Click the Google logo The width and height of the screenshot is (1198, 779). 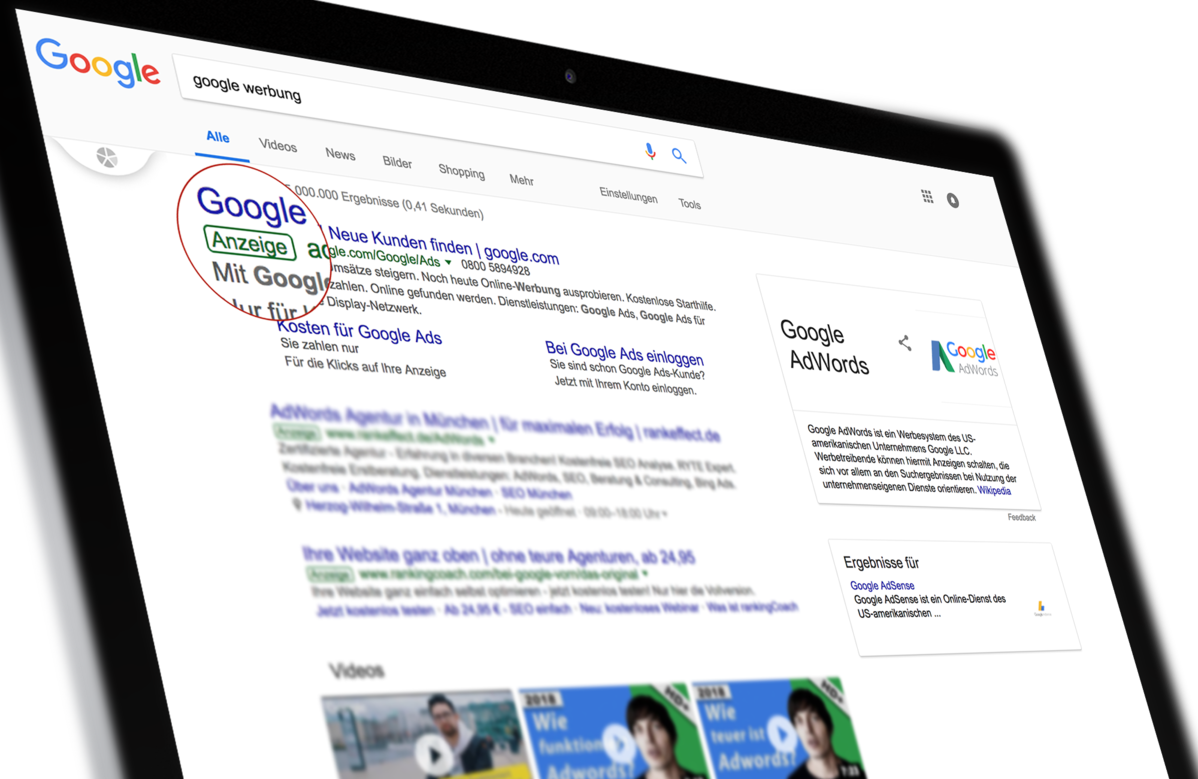point(98,63)
